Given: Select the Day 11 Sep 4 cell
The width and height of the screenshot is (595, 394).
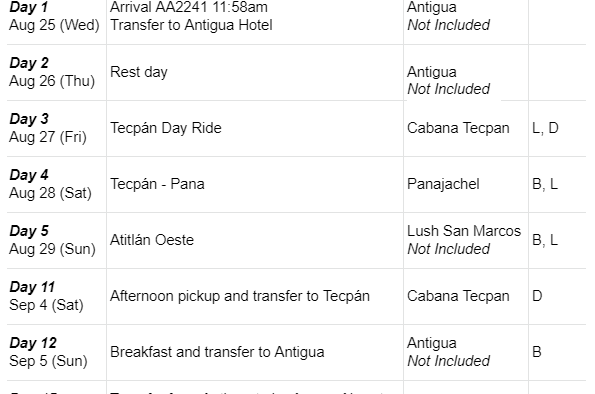Looking at the screenshot, I should [57, 296].
